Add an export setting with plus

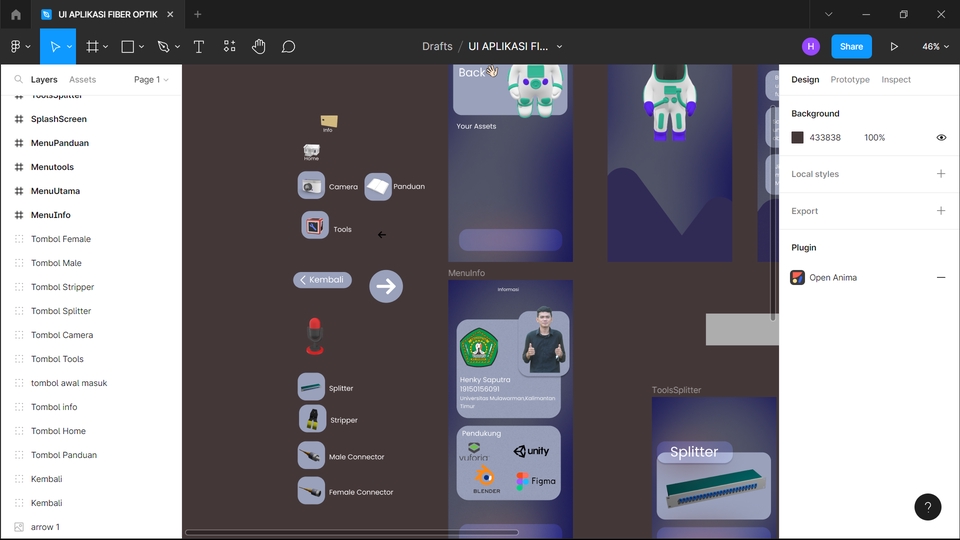tap(941, 211)
